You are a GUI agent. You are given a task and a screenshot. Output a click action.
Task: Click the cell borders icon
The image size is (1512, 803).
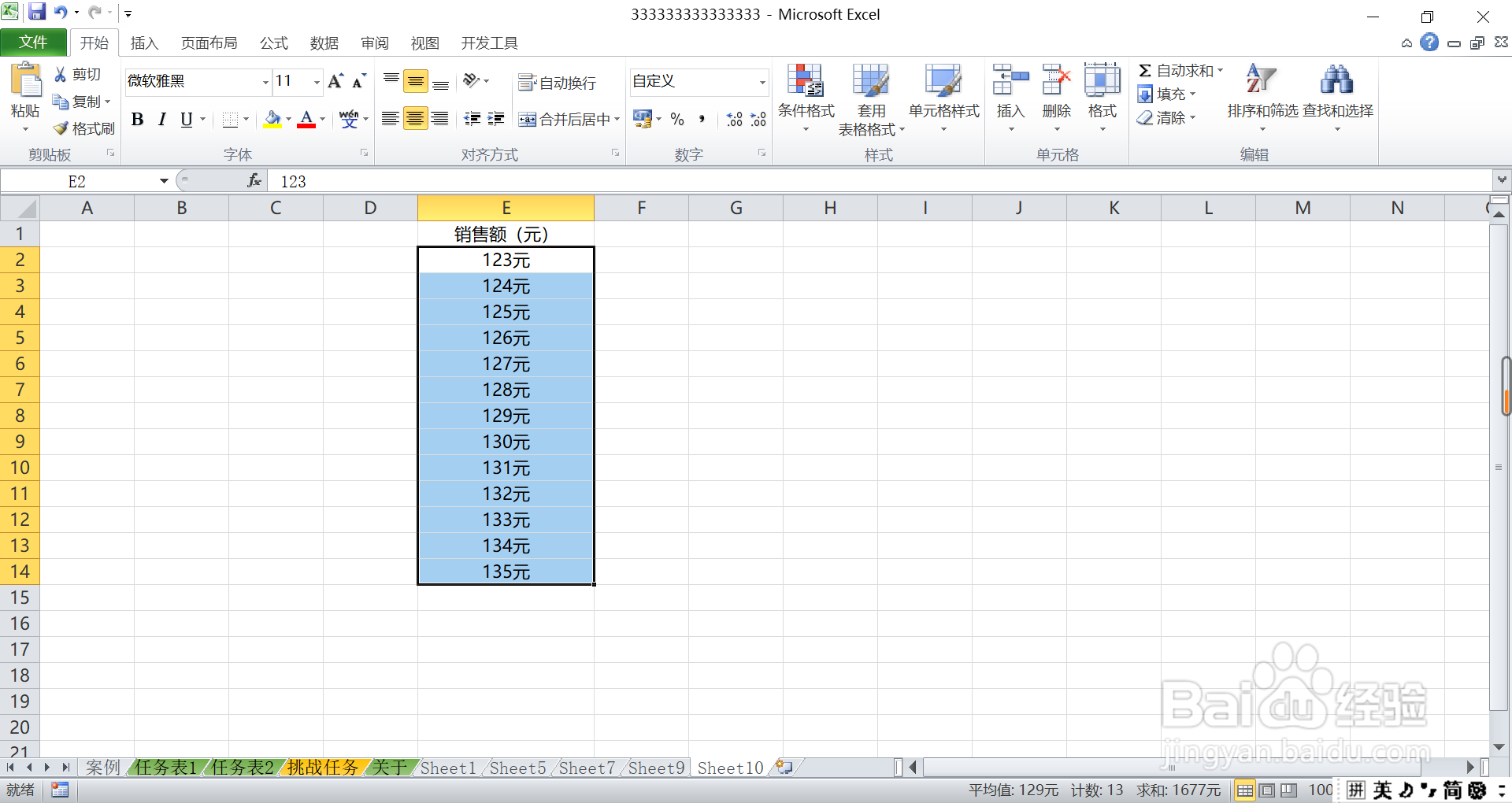pyautogui.click(x=230, y=119)
